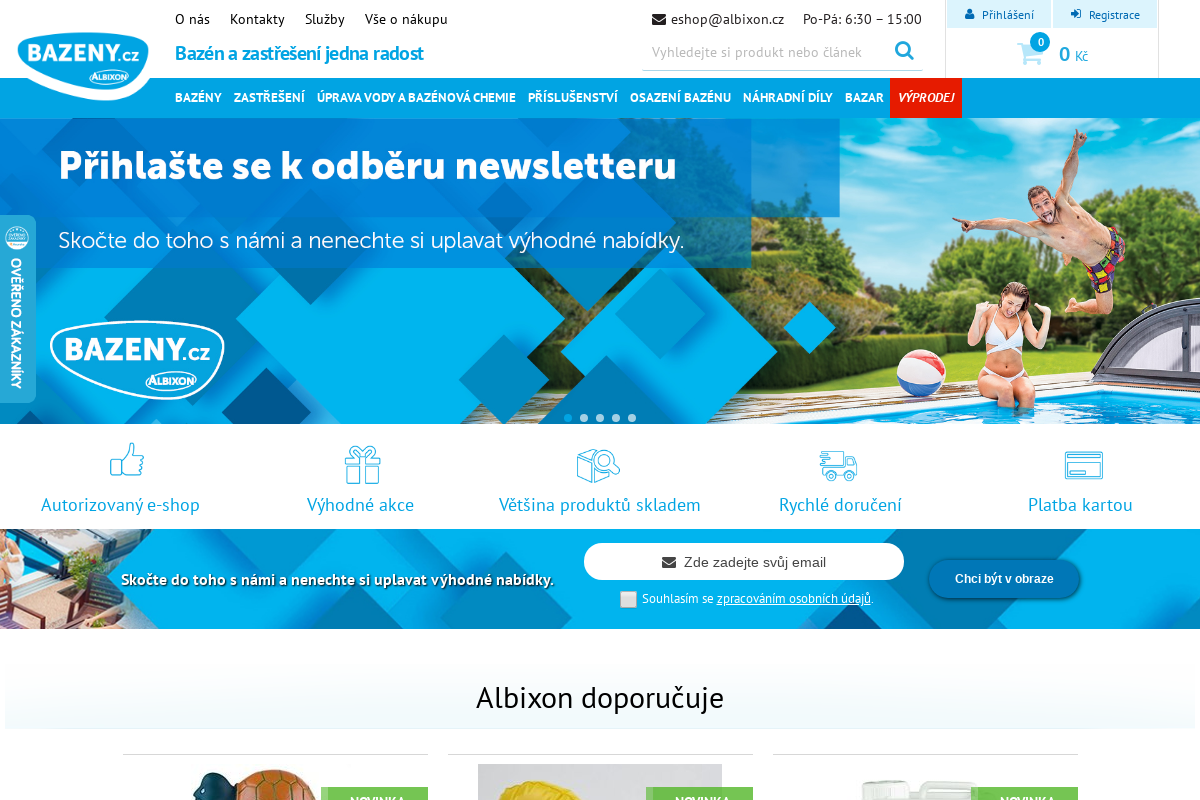Click the Albixon doporučuje heading
1200x800 pixels.
[600, 698]
